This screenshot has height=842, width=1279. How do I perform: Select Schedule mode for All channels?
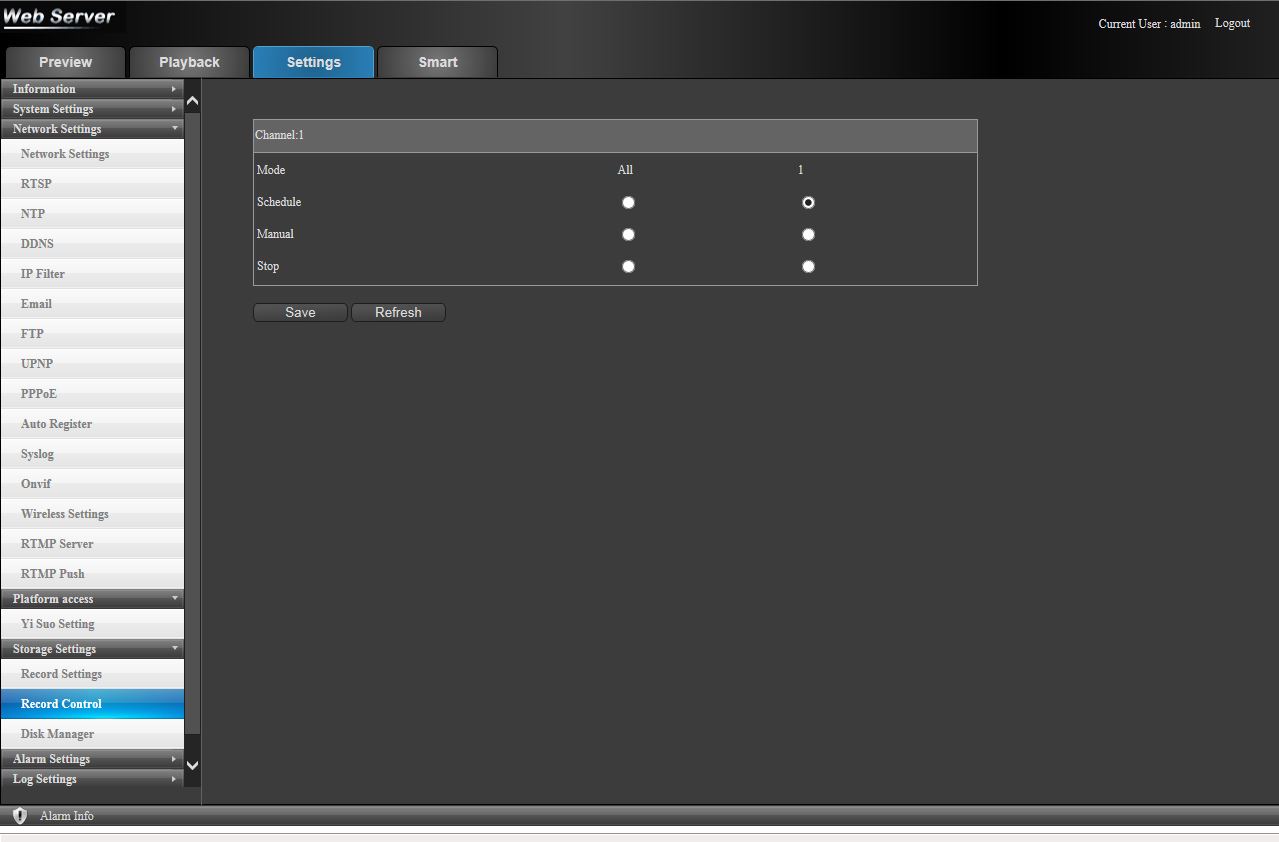click(628, 202)
